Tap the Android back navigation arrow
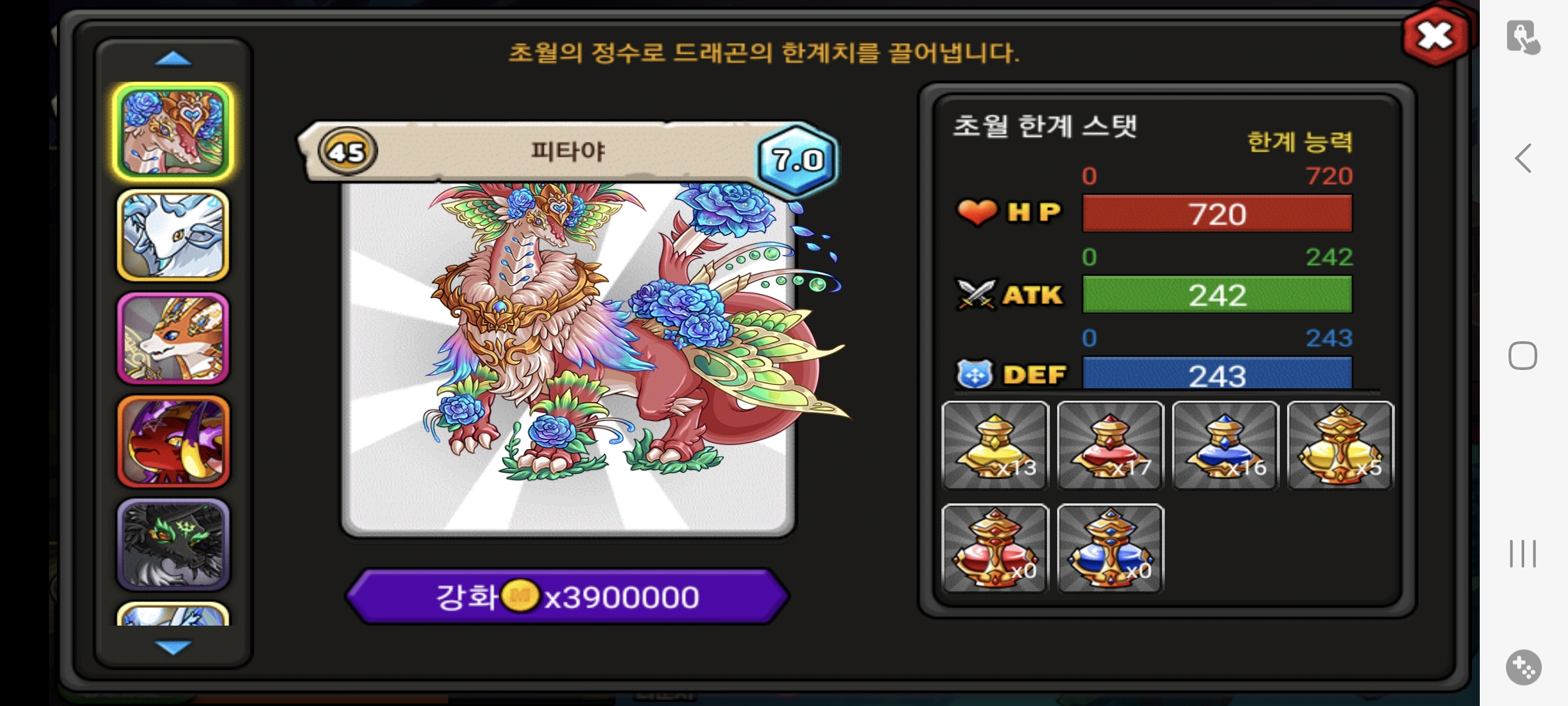The width and height of the screenshot is (1568, 706). 1524,158
